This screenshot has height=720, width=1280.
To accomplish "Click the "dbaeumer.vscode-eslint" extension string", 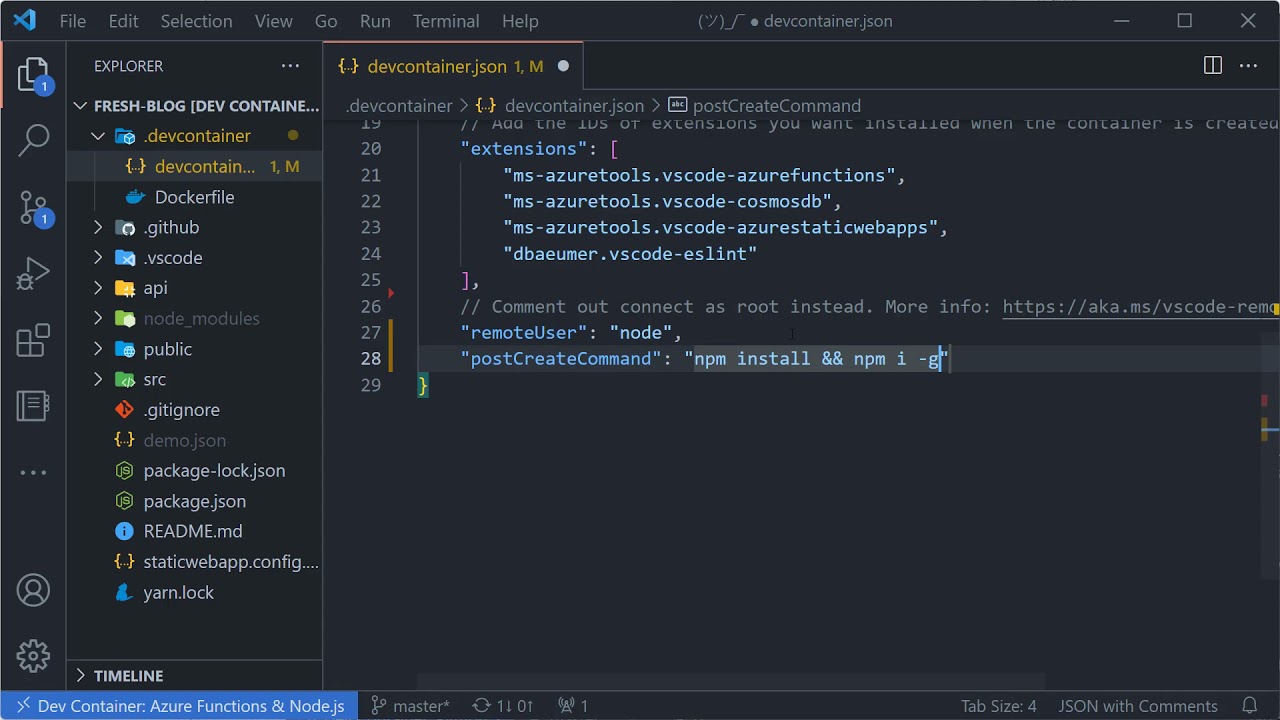I will [x=630, y=254].
